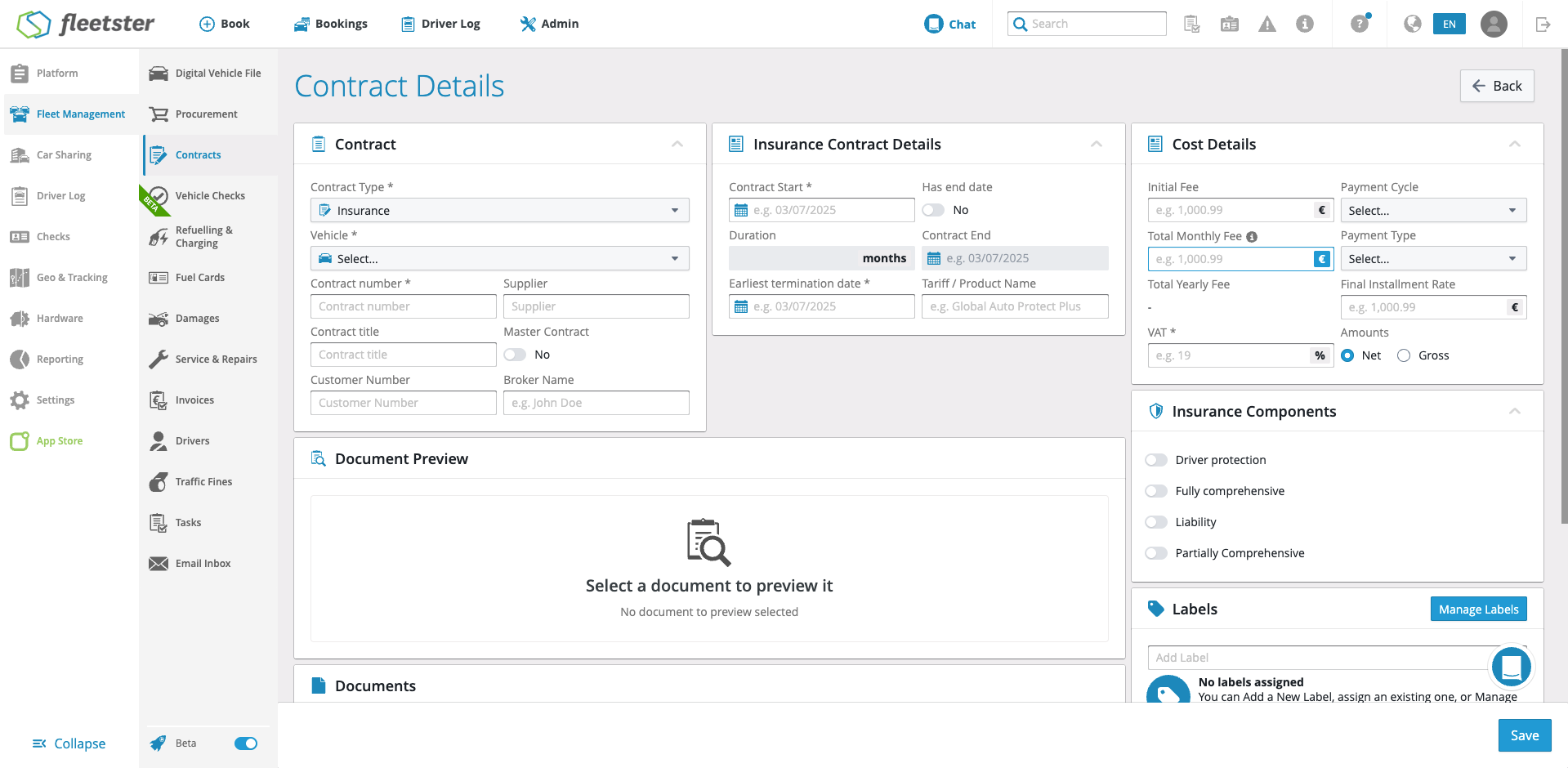Open Vehicle Checks beta item
Screen dimensions: 1568x768
tap(208, 195)
